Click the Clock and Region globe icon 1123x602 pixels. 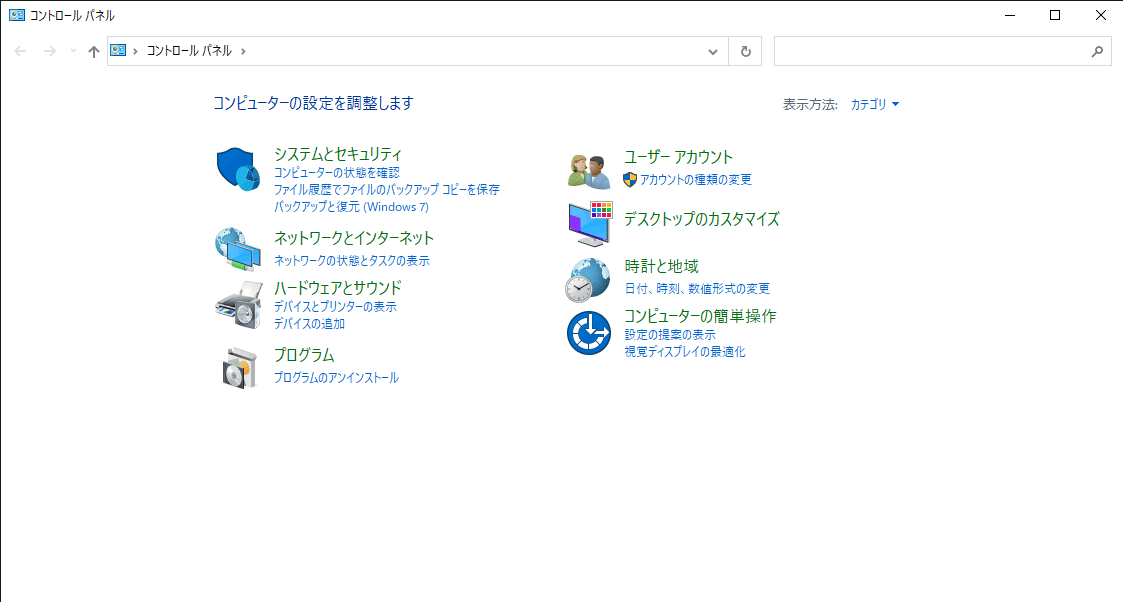pyautogui.click(x=588, y=280)
